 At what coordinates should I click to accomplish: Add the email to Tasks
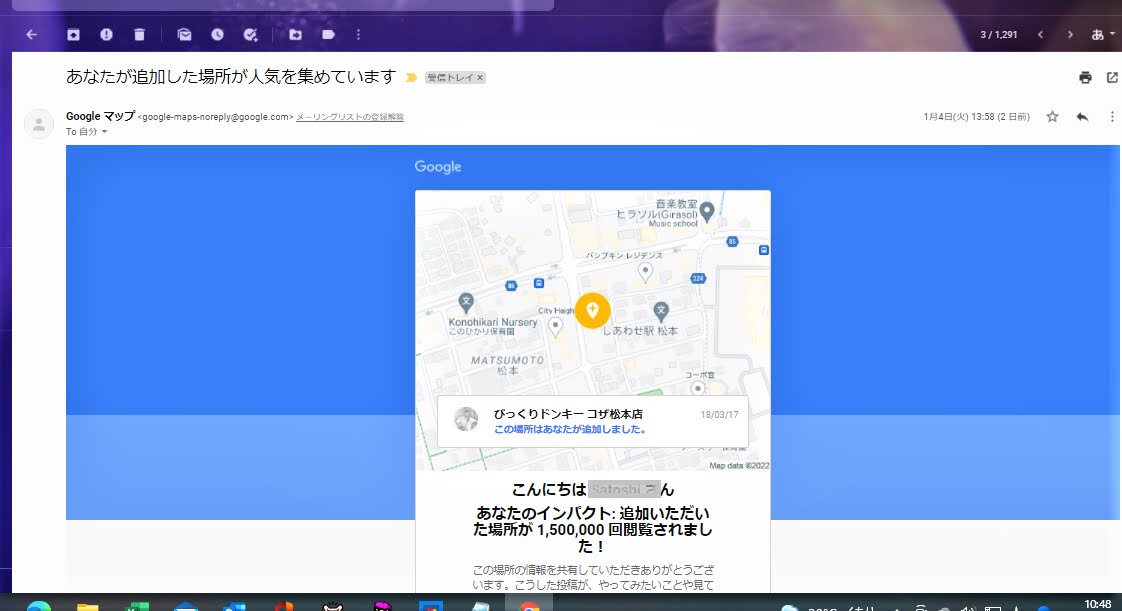point(250,34)
